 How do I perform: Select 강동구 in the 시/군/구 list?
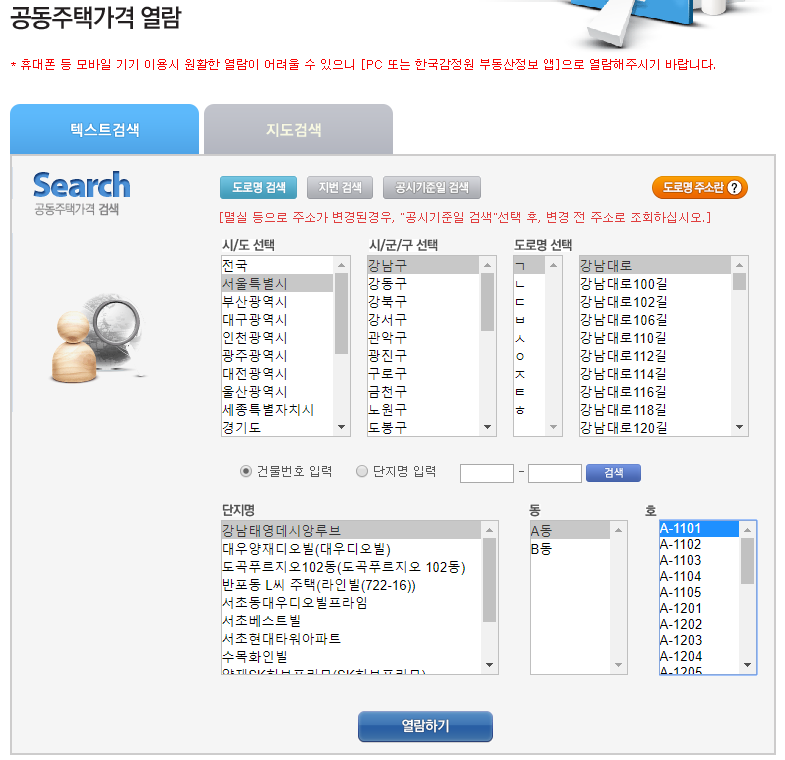(x=423, y=283)
